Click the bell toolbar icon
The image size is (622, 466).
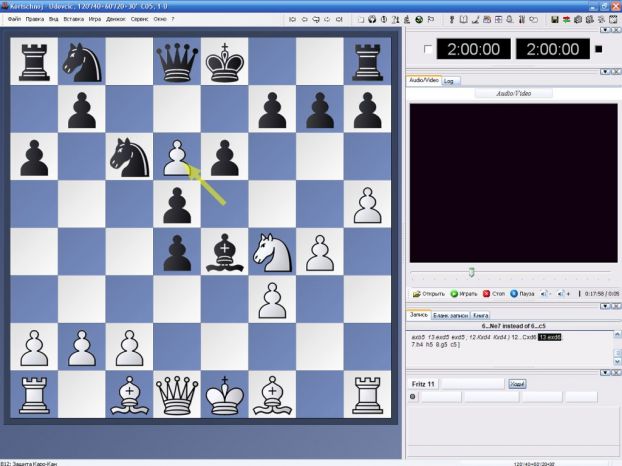click(x=510, y=19)
